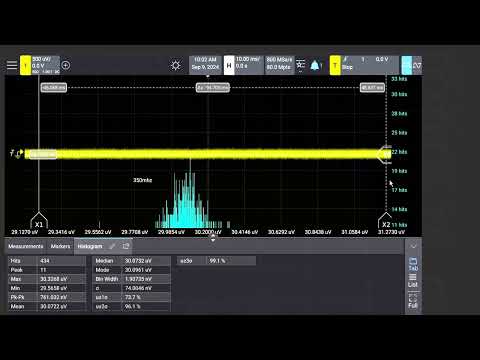Select the sigma row showing 74.0046
Screen dimensions: 480x360
131,288
